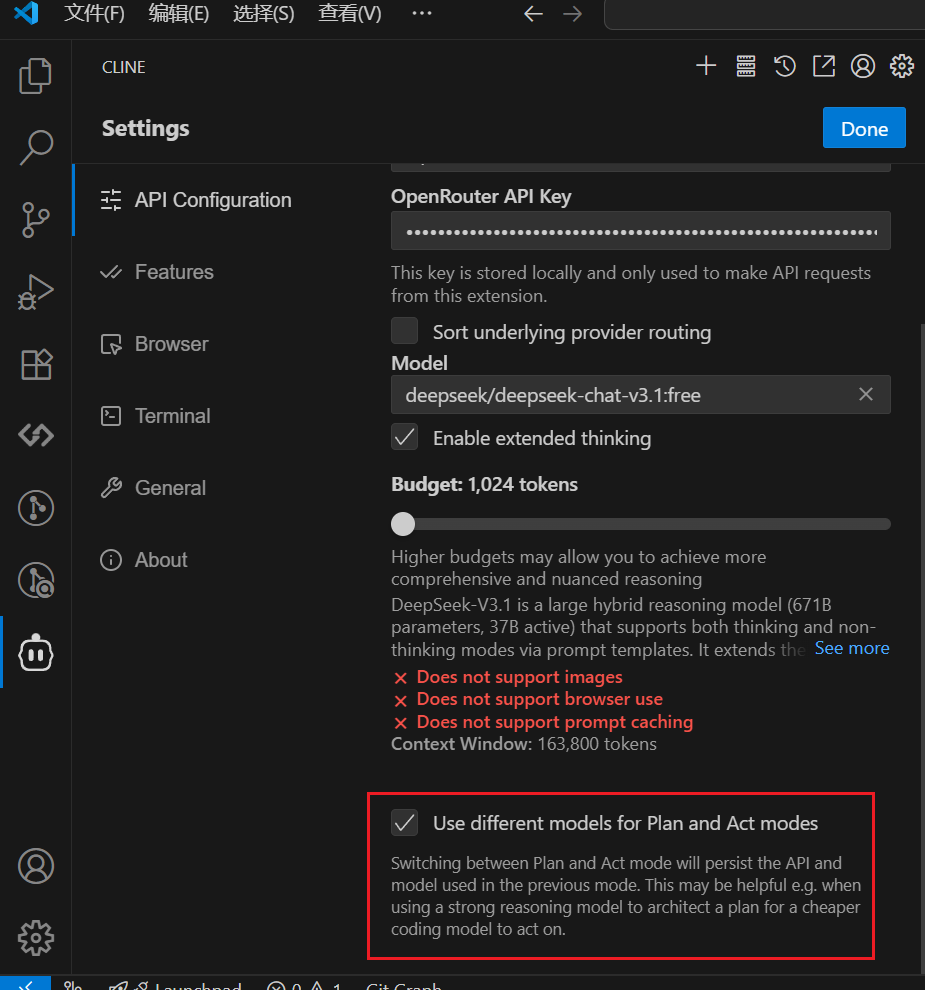Screen dimensions: 925x990
Task: Click the middle of the budget slider track
Action: pyautogui.click(x=640, y=523)
